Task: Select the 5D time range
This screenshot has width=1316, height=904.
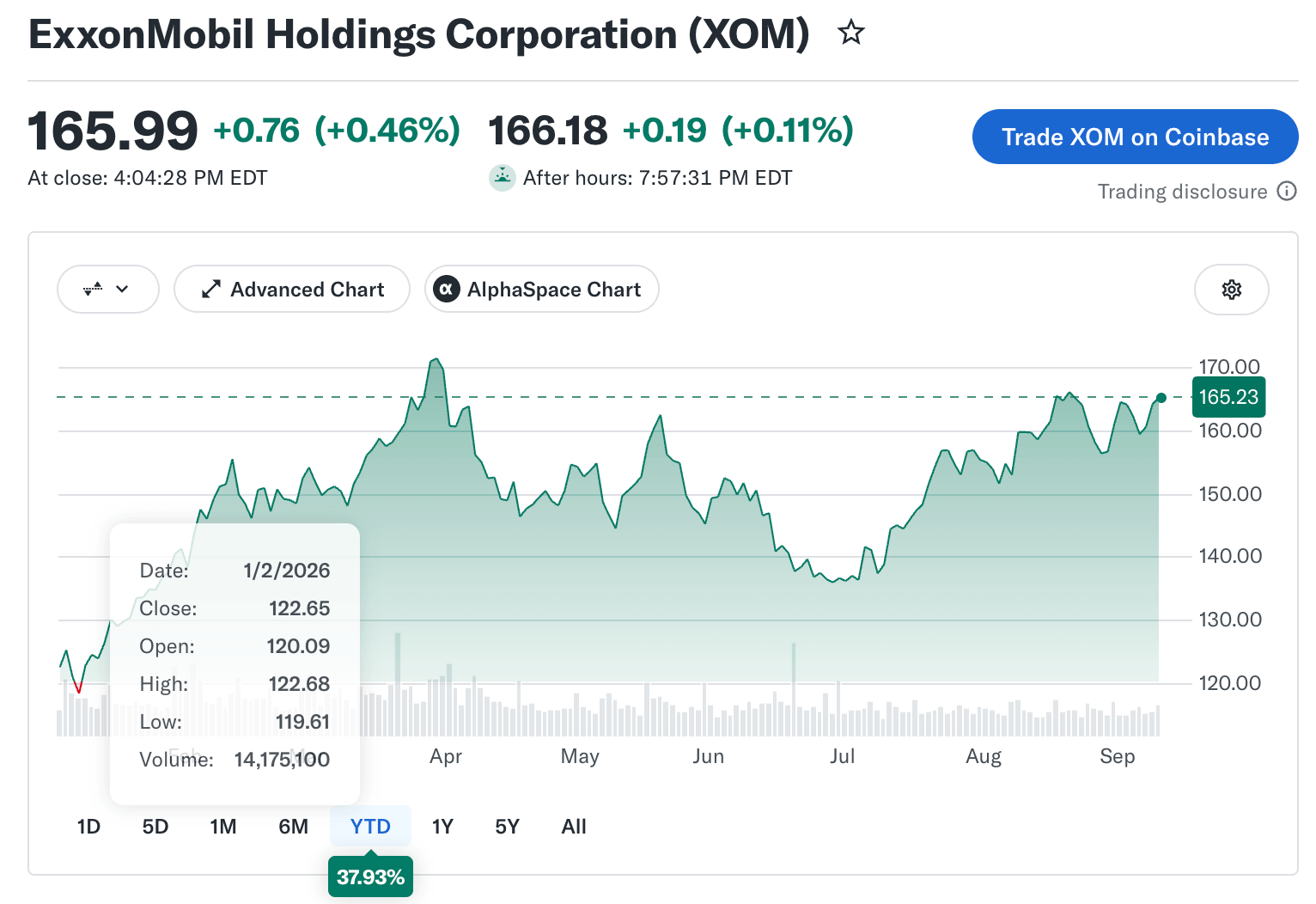Action: pos(155,827)
